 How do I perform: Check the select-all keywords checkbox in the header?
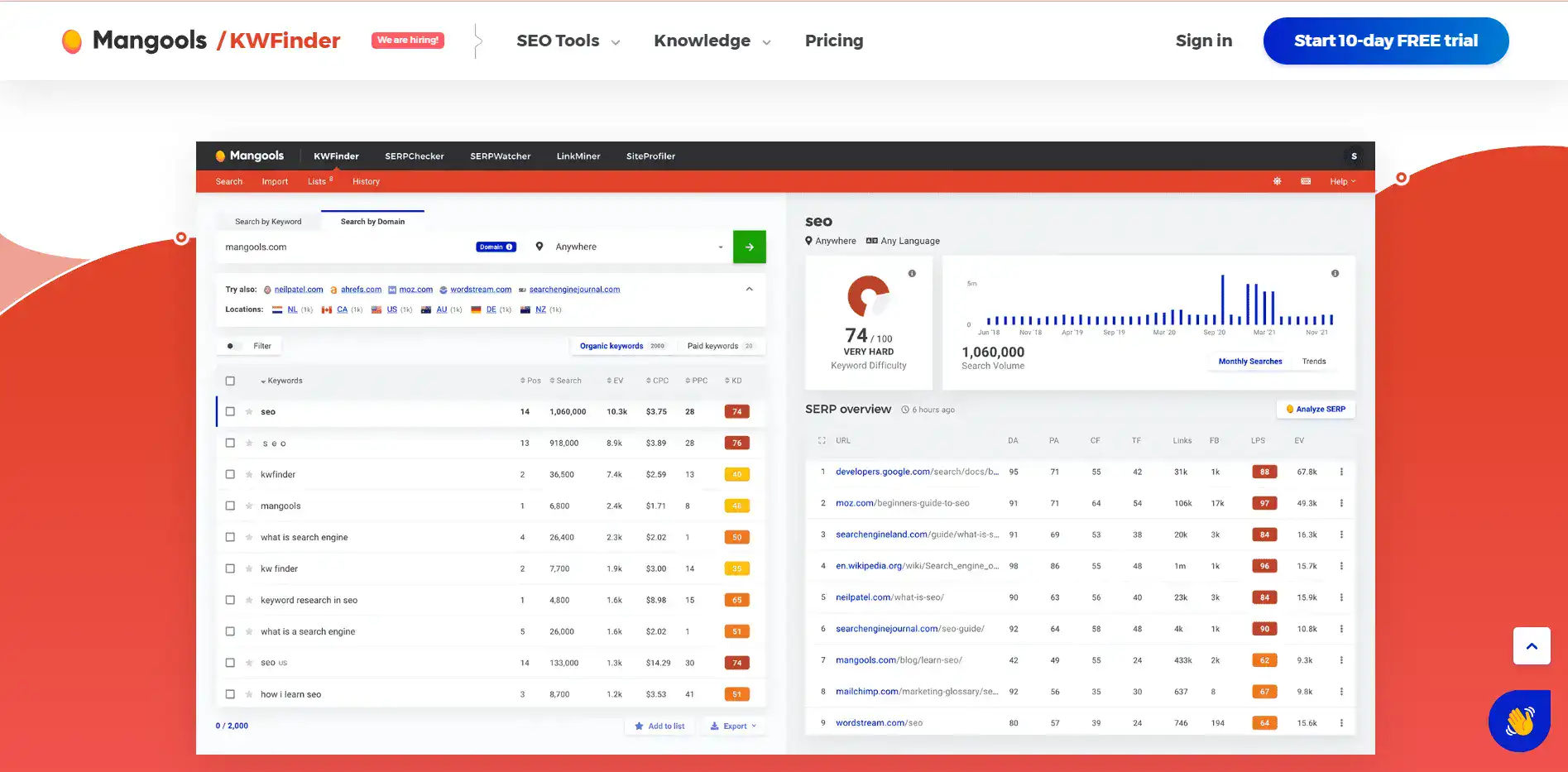pyautogui.click(x=229, y=381)
